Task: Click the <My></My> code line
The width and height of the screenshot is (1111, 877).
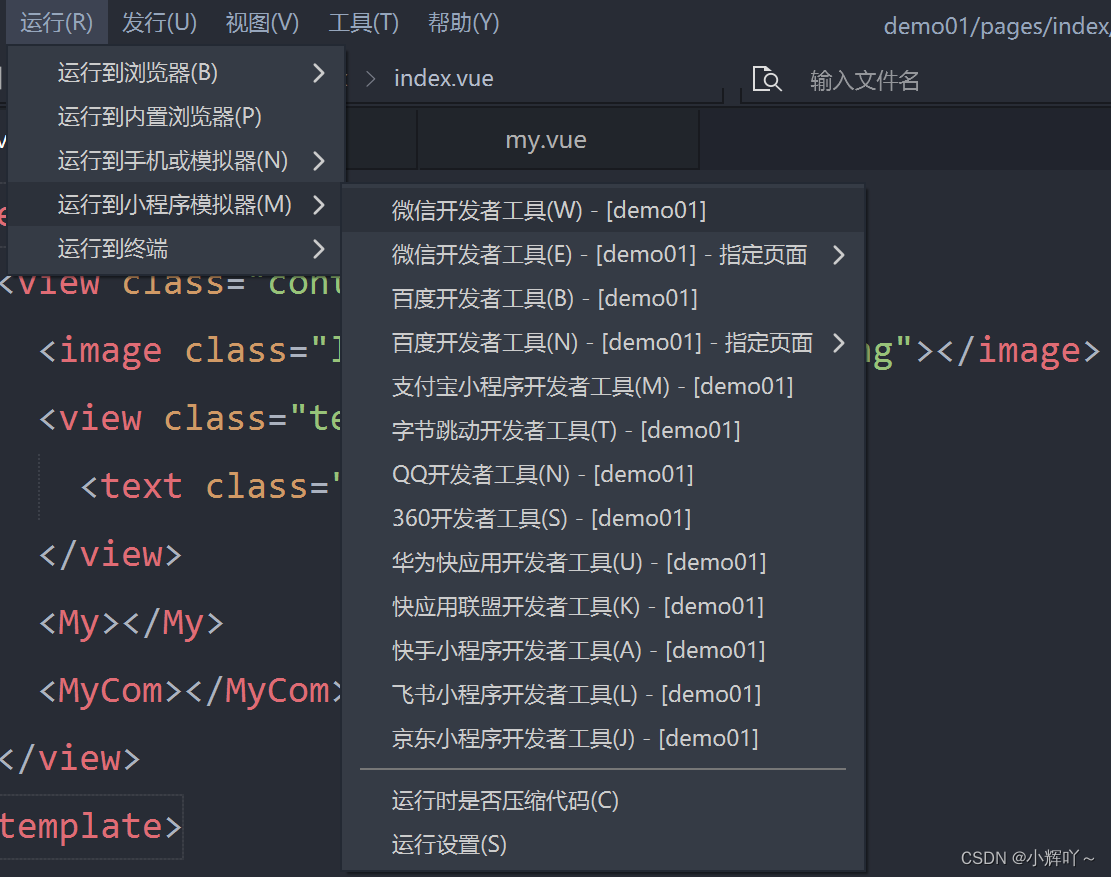Action: point(132,623)
